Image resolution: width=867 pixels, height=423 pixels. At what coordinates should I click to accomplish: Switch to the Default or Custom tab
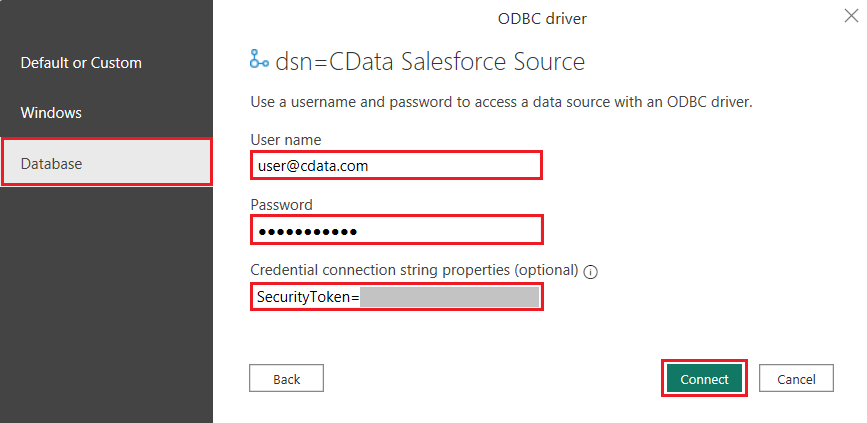(81, 63)
